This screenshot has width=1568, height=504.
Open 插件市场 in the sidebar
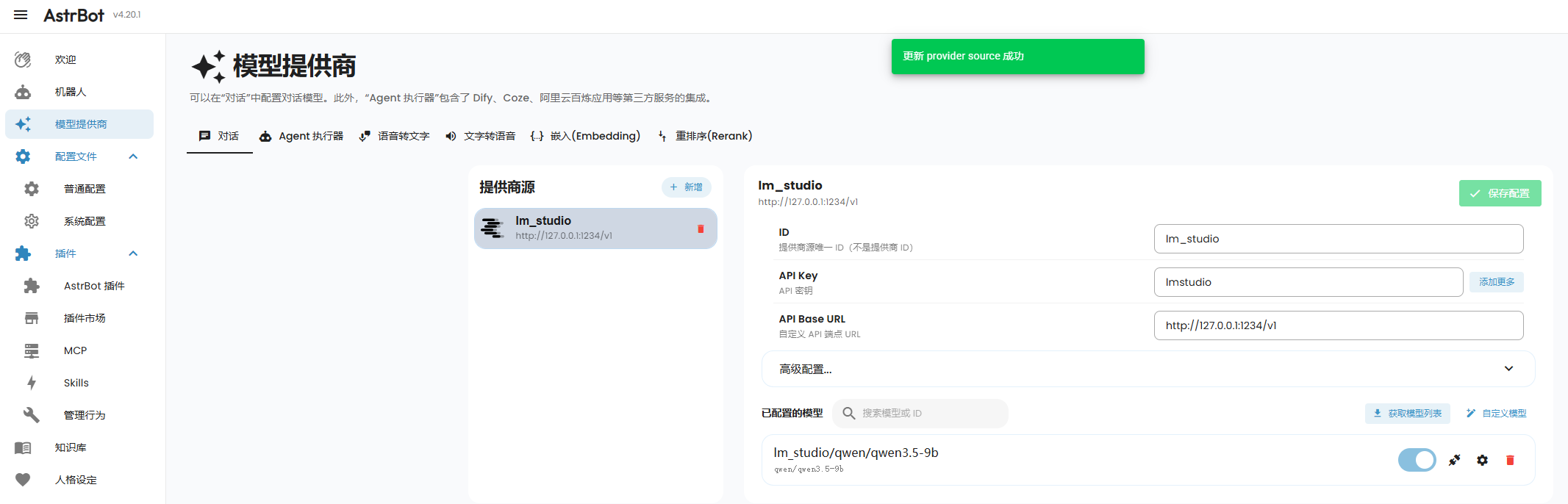79,318
